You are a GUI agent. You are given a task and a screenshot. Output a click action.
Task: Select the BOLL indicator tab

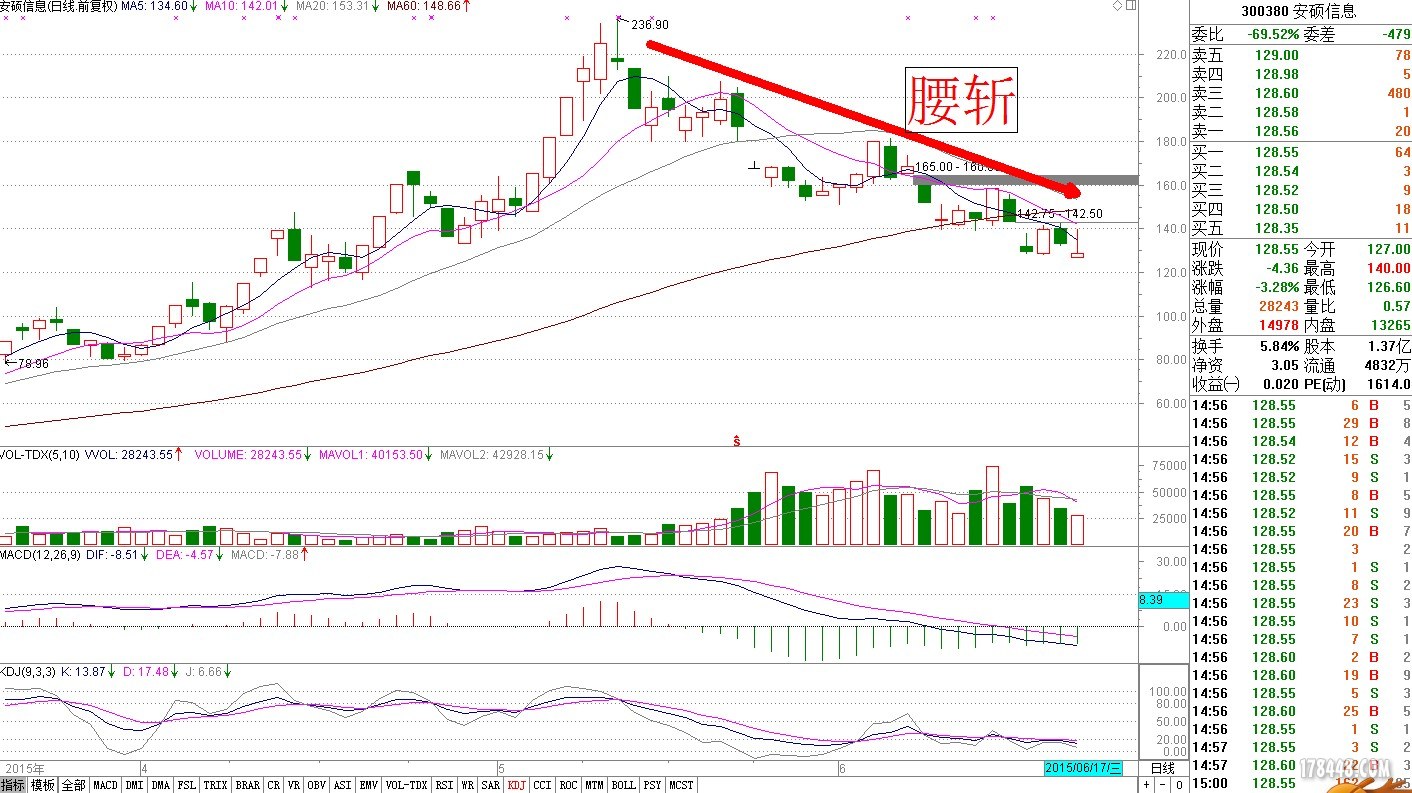623,785
